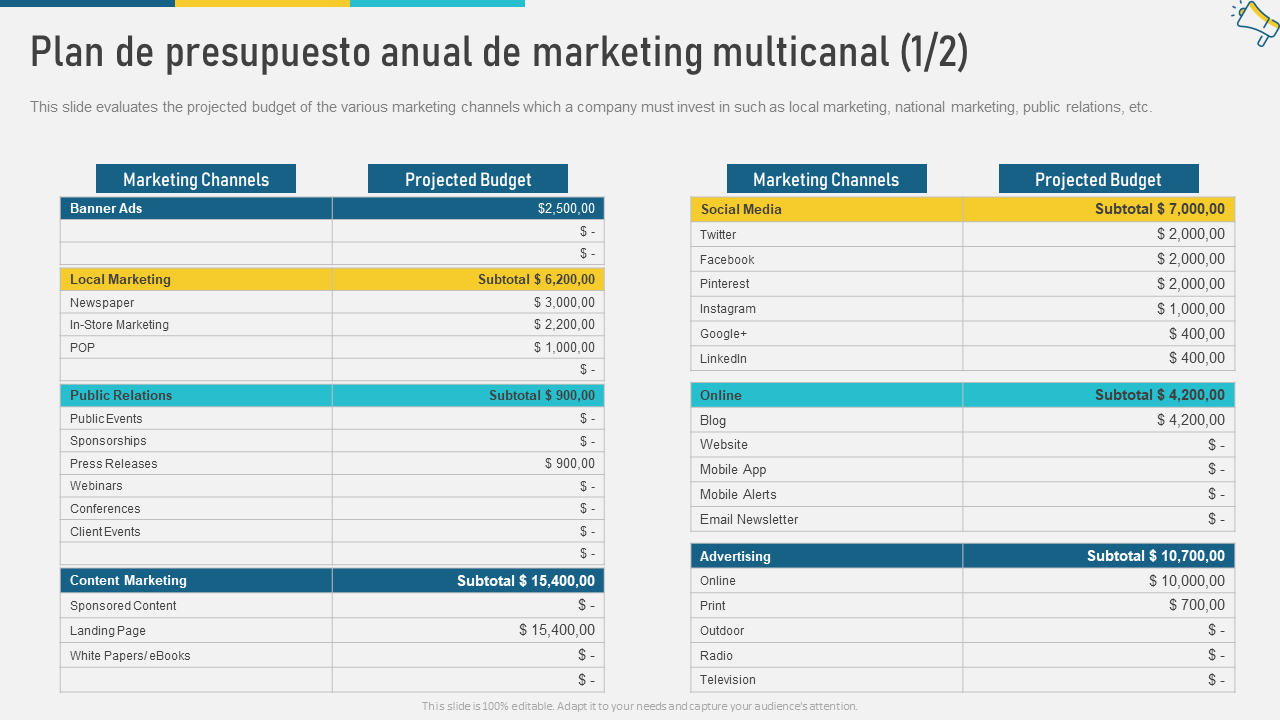This screenshot has width=1280, height=720.
Task: Click the "Sponsorships" row label
Action: (108, 441)
